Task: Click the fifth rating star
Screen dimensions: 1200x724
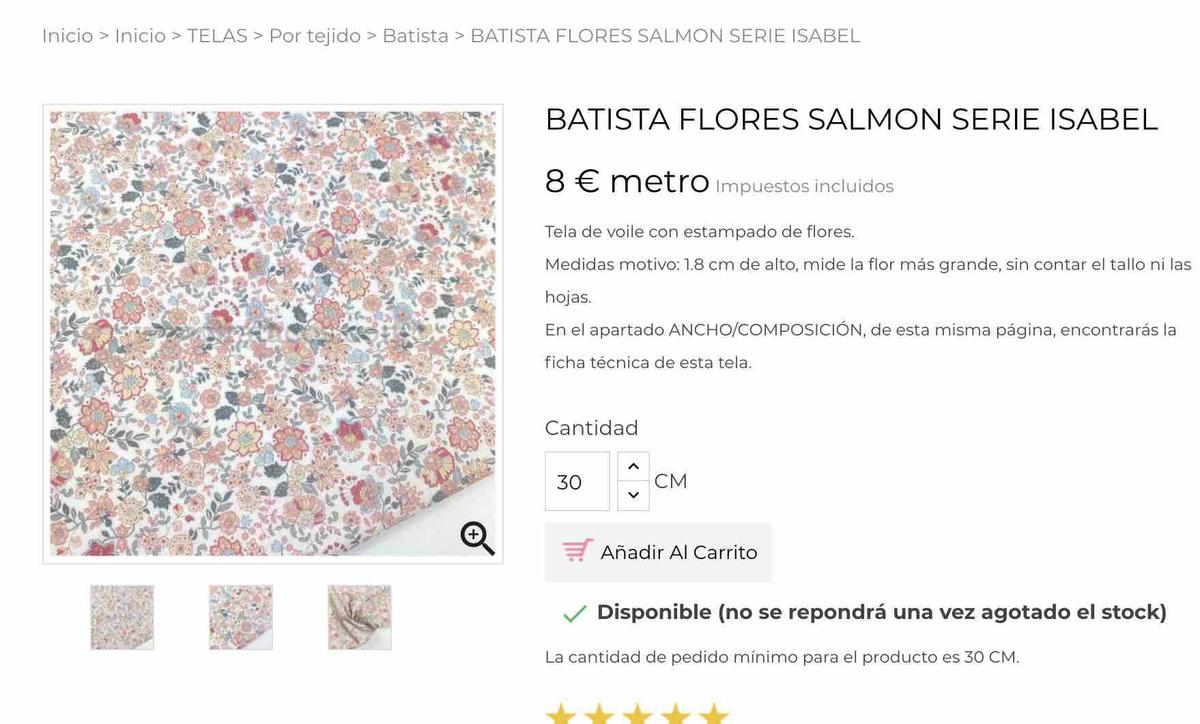Action: coord(714,714)
